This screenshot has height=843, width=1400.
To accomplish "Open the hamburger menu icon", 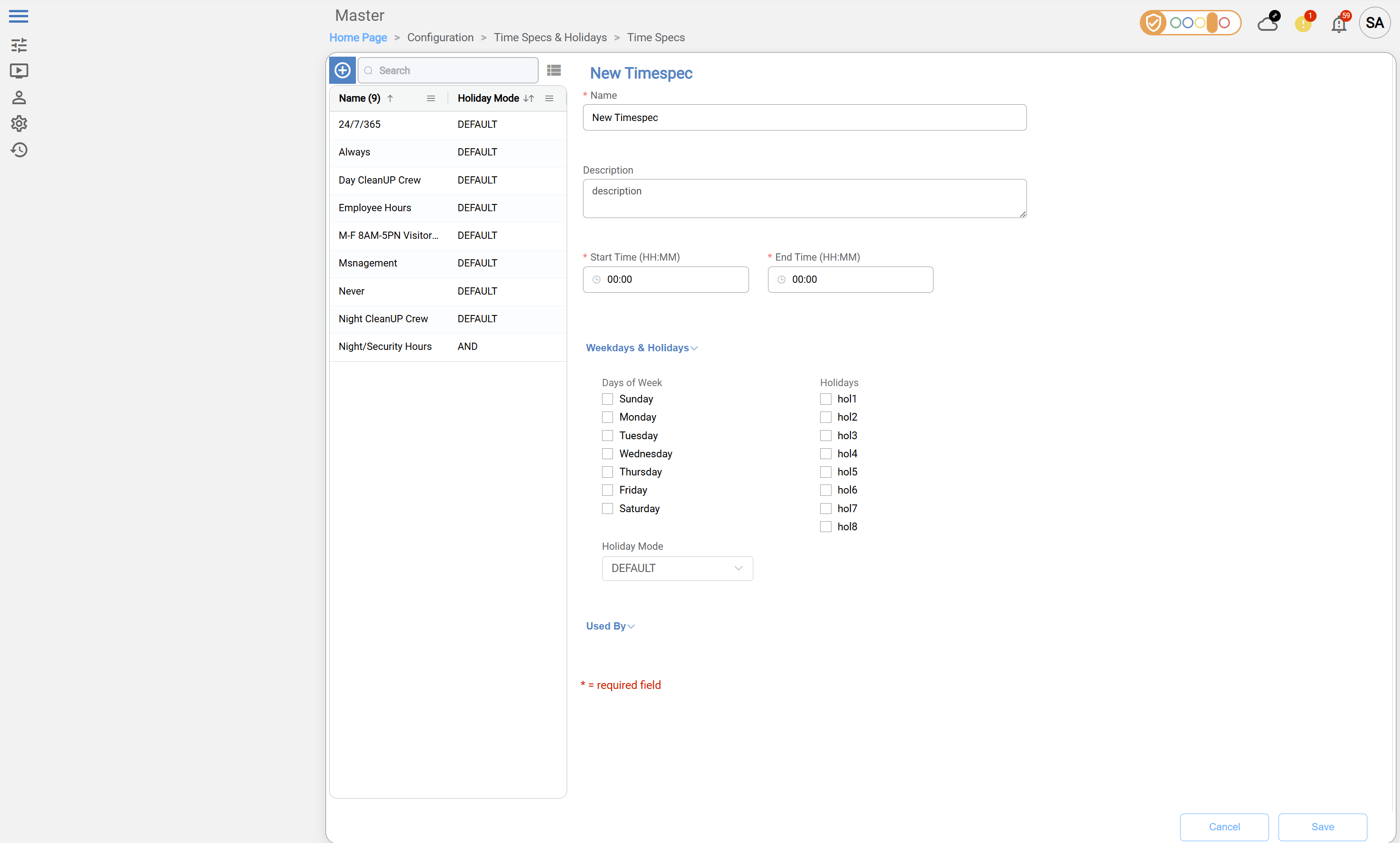I will pyautogui.click(x=19, y=16).
